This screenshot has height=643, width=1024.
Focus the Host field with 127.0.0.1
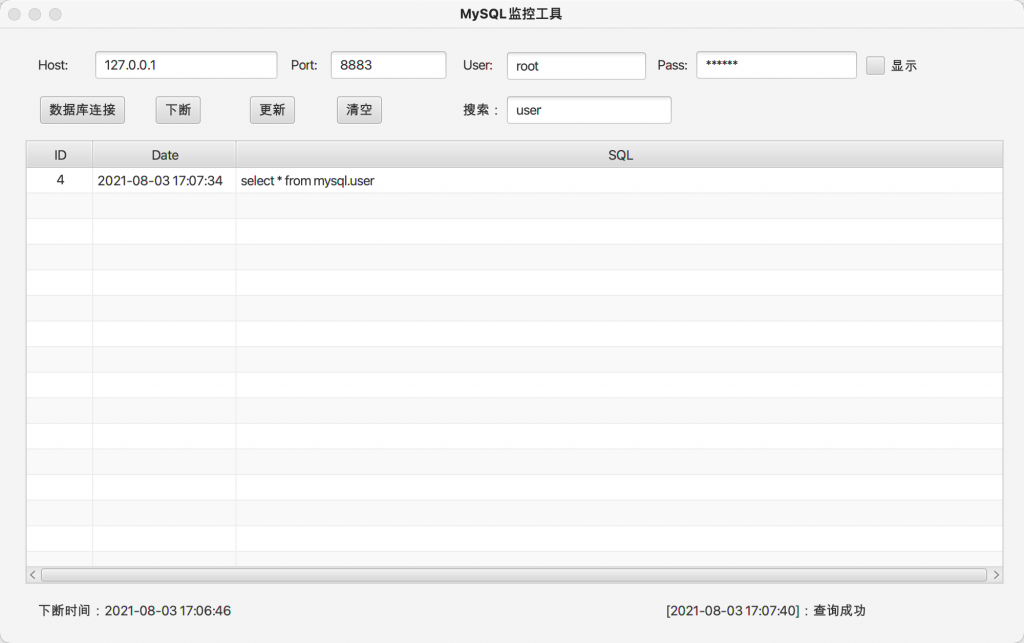186,65
